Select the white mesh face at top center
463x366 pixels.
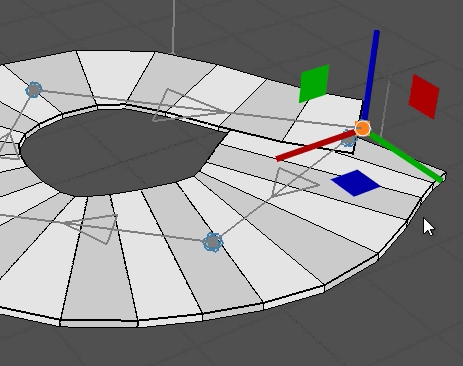point(117,77)
